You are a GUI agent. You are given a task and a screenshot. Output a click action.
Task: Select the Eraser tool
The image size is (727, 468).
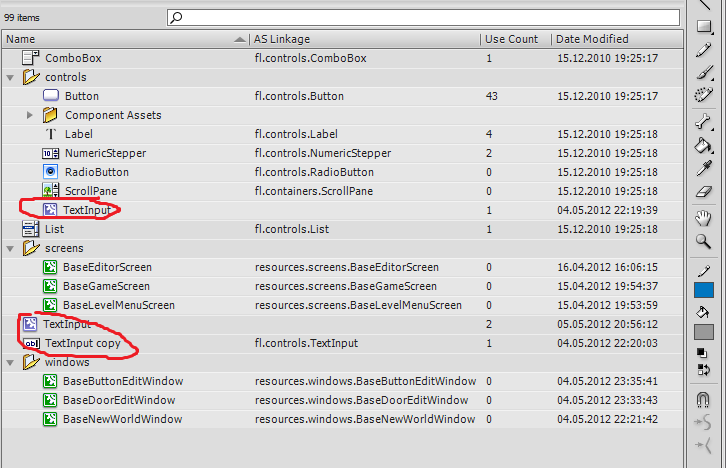point(704,191)
